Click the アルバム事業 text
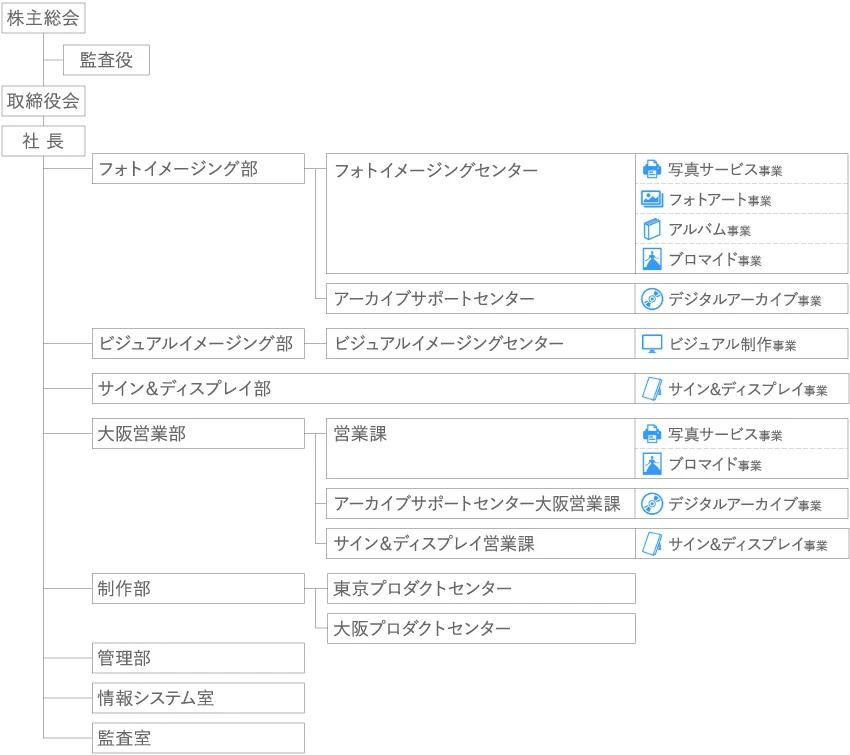The height and width of the screenshot is (755, 850). pyautogui.click(x=710, y=230)
